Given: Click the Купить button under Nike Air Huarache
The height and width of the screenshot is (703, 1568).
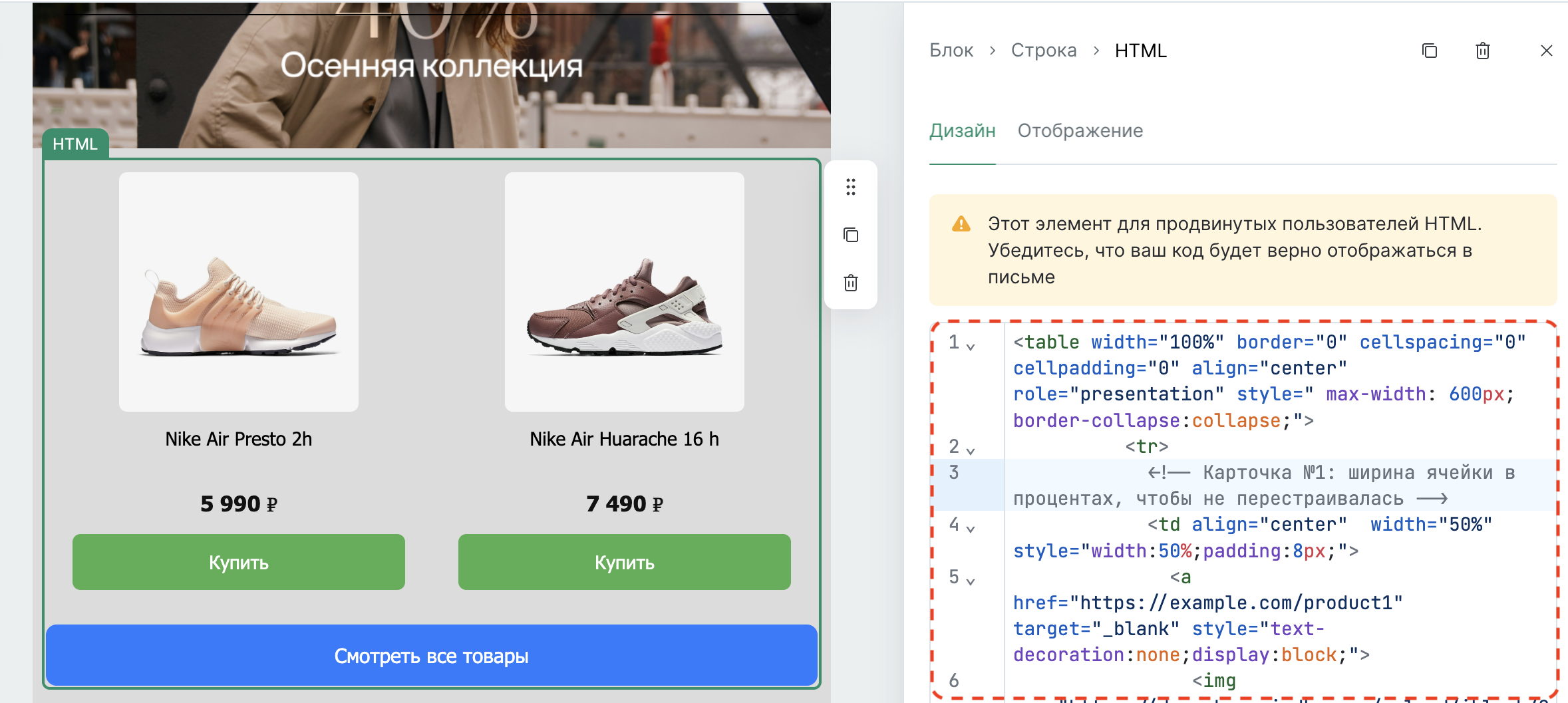Looking at the screenshot, I should [625, 562].
